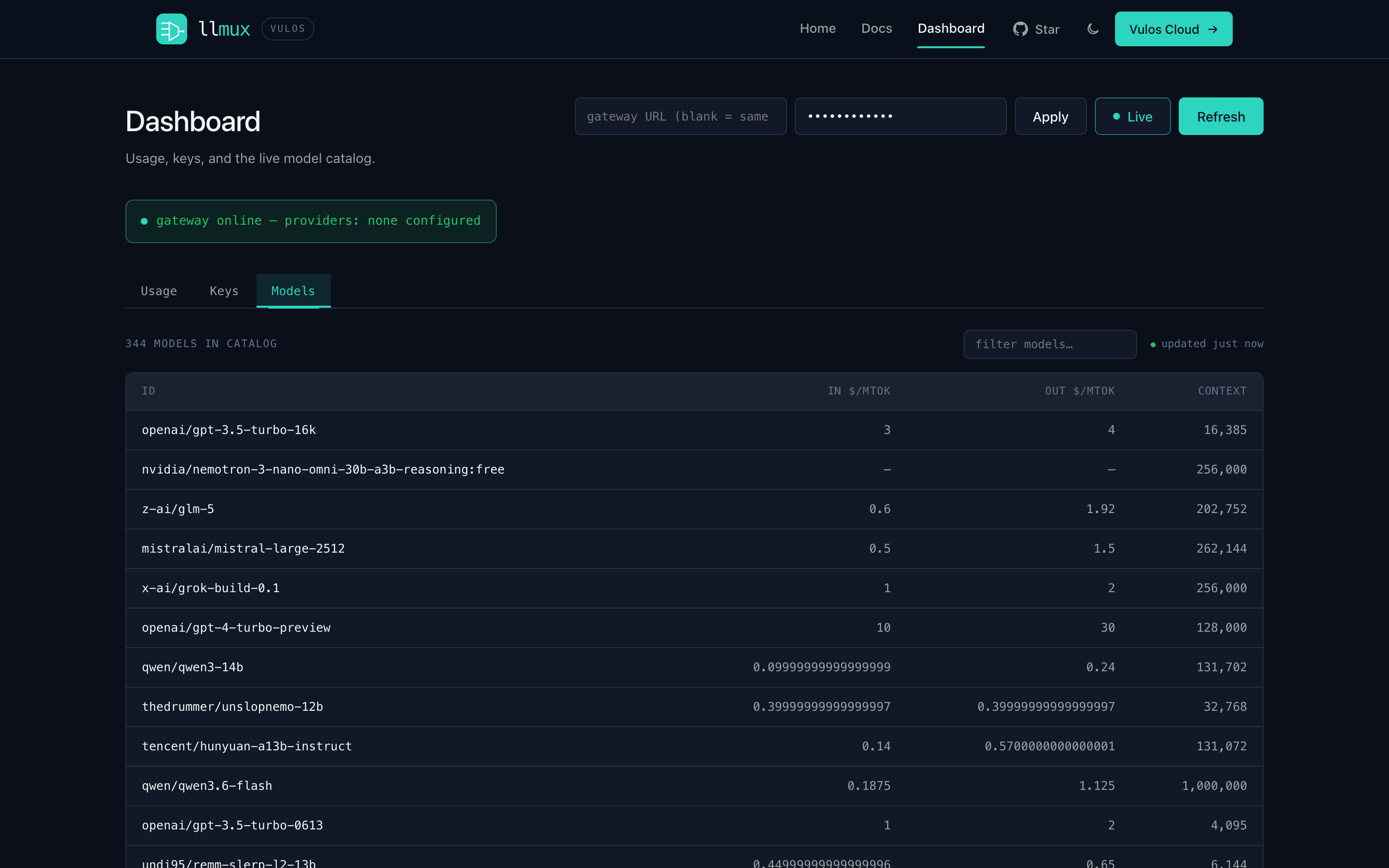The height and width of the screenshot is (868, 1389).
Task: Click the Vulos Cloud button
Action: click(1173, 29)
